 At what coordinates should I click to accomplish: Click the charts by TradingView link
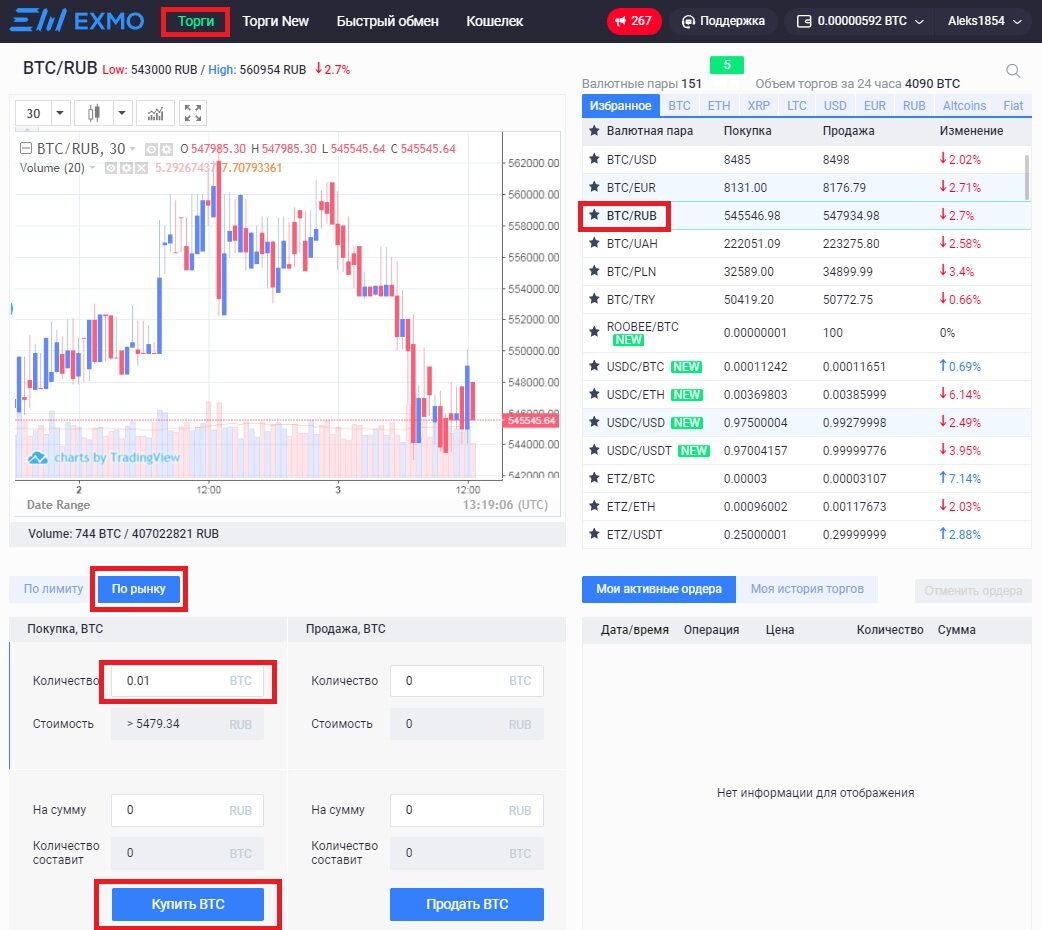[104, 457]
